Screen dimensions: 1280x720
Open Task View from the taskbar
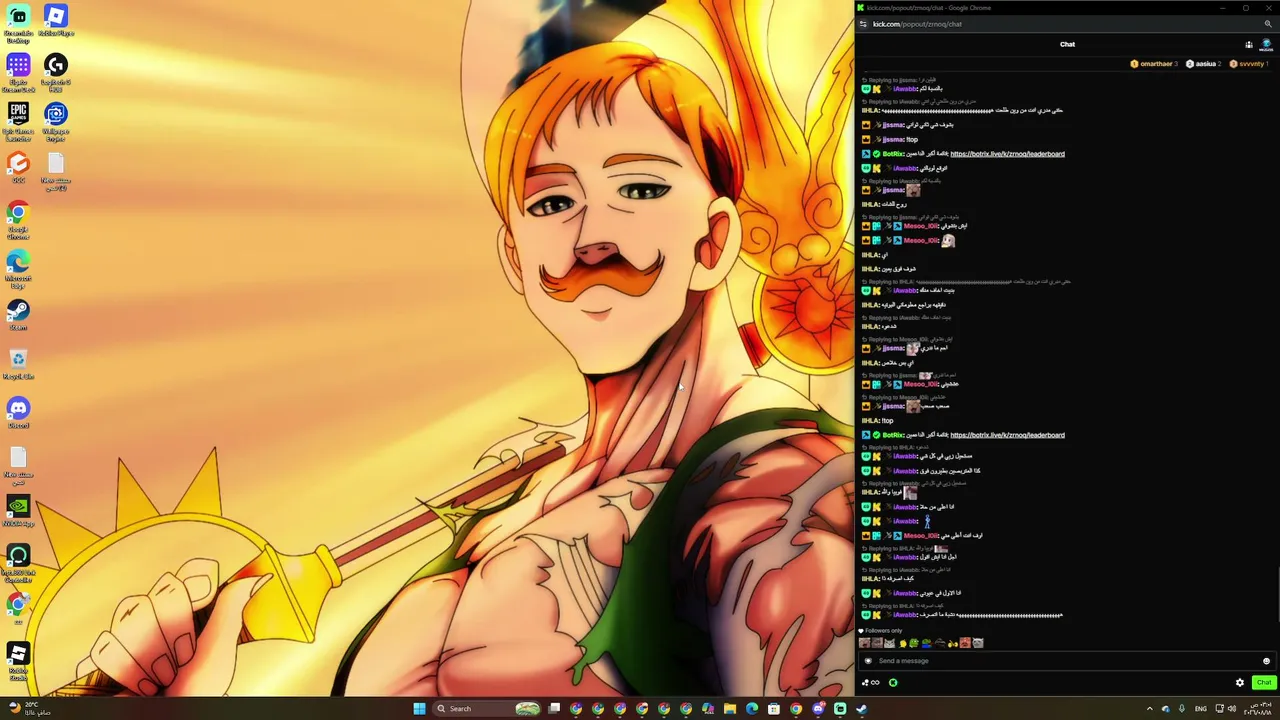(x=554, y=709)
